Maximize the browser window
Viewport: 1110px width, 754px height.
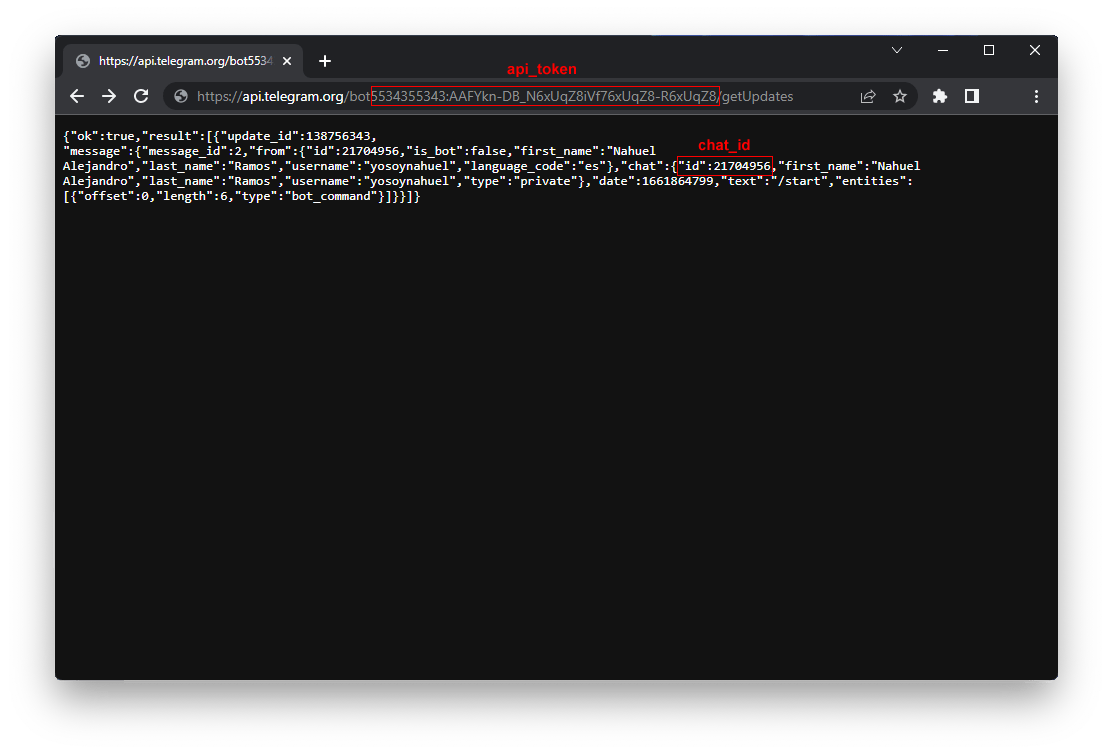pos(989,50)
